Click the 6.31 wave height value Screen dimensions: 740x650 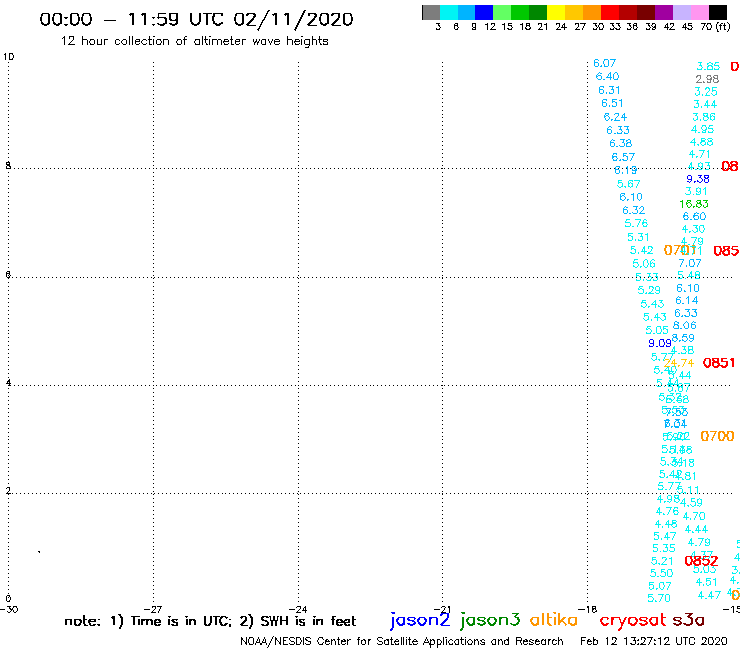(x=609, y=90)
